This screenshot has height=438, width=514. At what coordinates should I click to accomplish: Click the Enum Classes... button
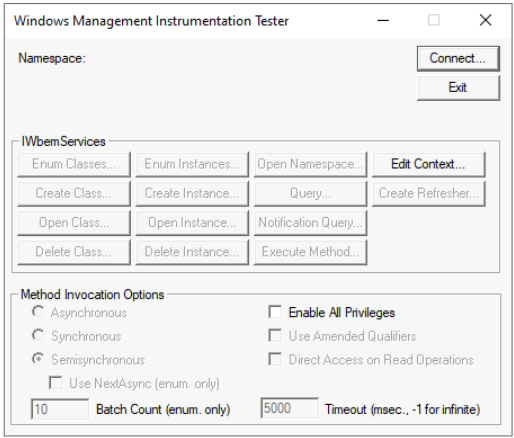pos(74,164)
